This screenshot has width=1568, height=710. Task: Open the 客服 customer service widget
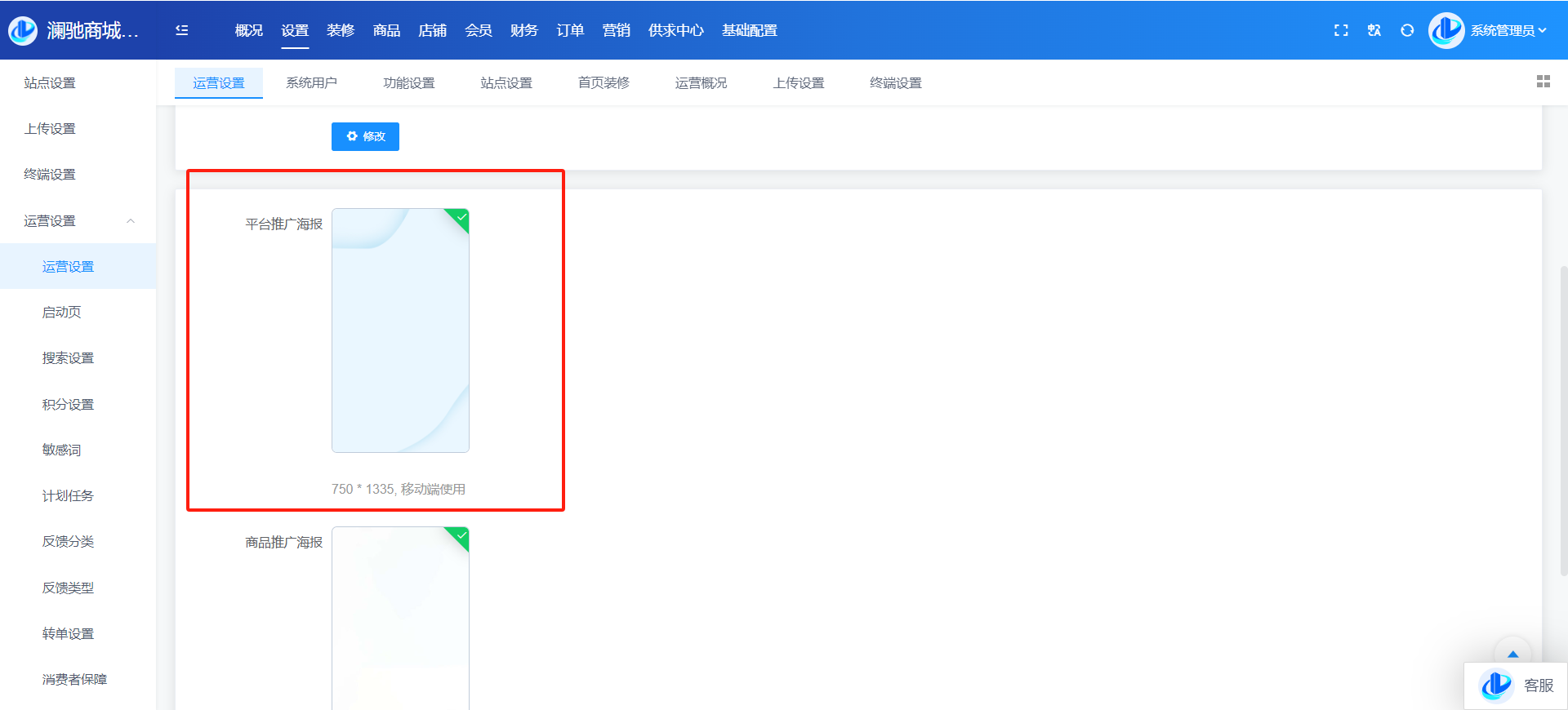click(1517, 686)
